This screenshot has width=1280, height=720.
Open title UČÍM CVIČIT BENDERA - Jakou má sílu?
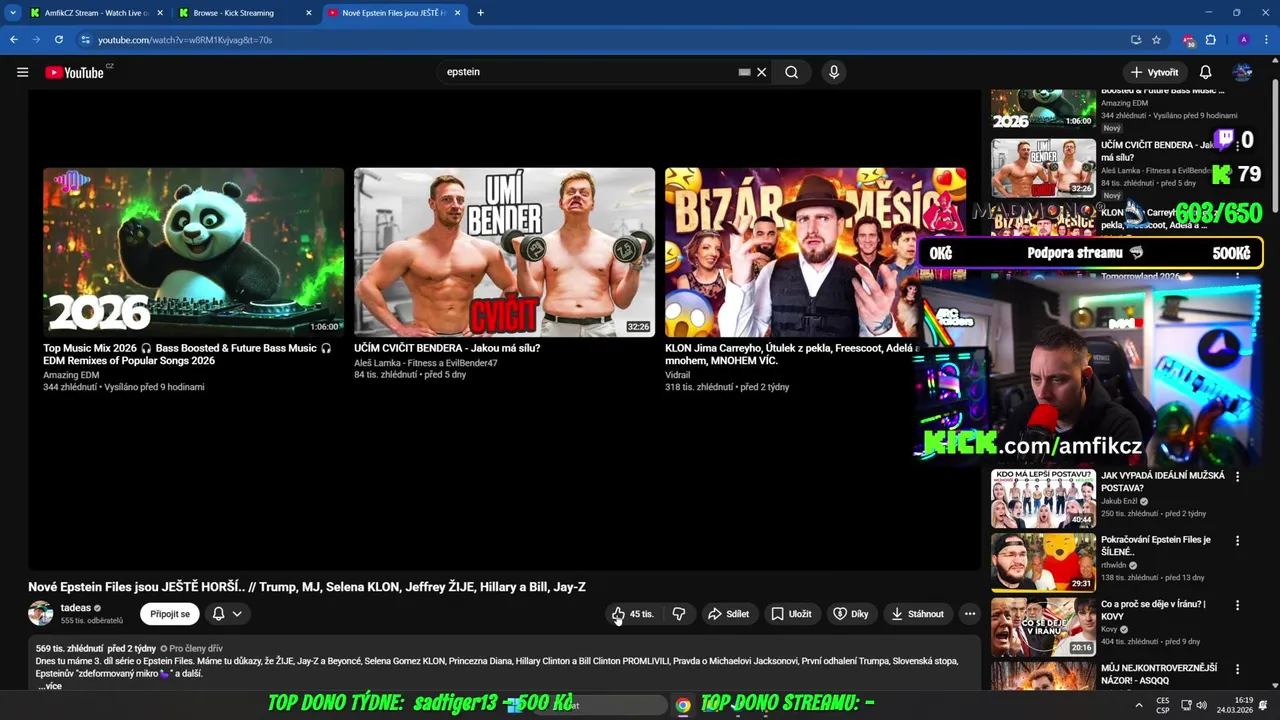click(447, 348)
